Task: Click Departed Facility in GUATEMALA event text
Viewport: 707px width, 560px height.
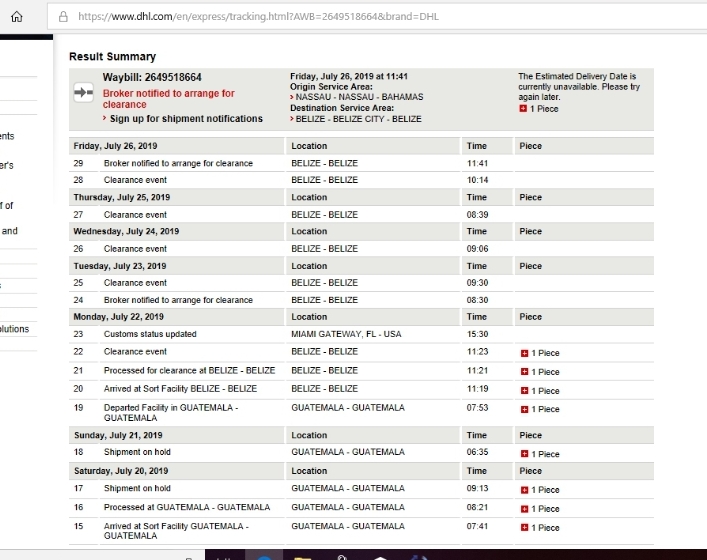Action: tap(171, 413)
